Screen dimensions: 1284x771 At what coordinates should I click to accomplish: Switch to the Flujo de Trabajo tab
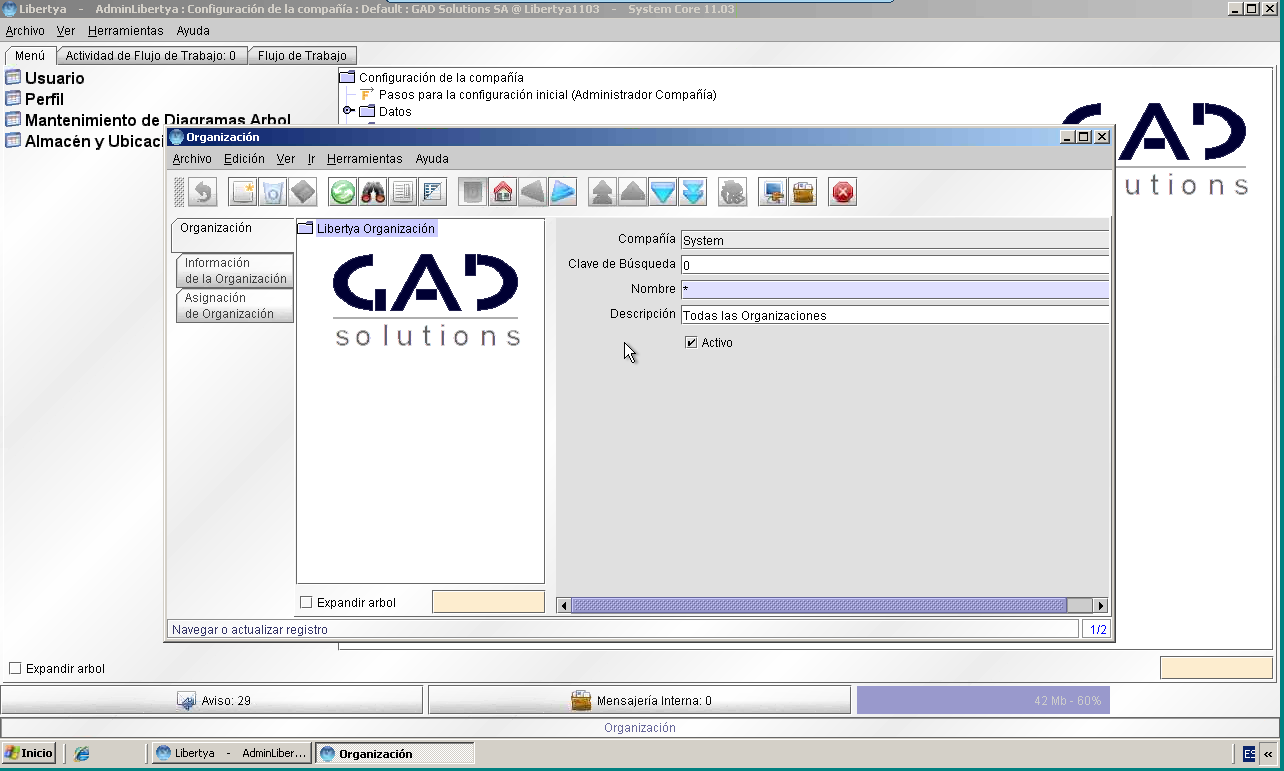pyautogui.click(x=302, y=56)
